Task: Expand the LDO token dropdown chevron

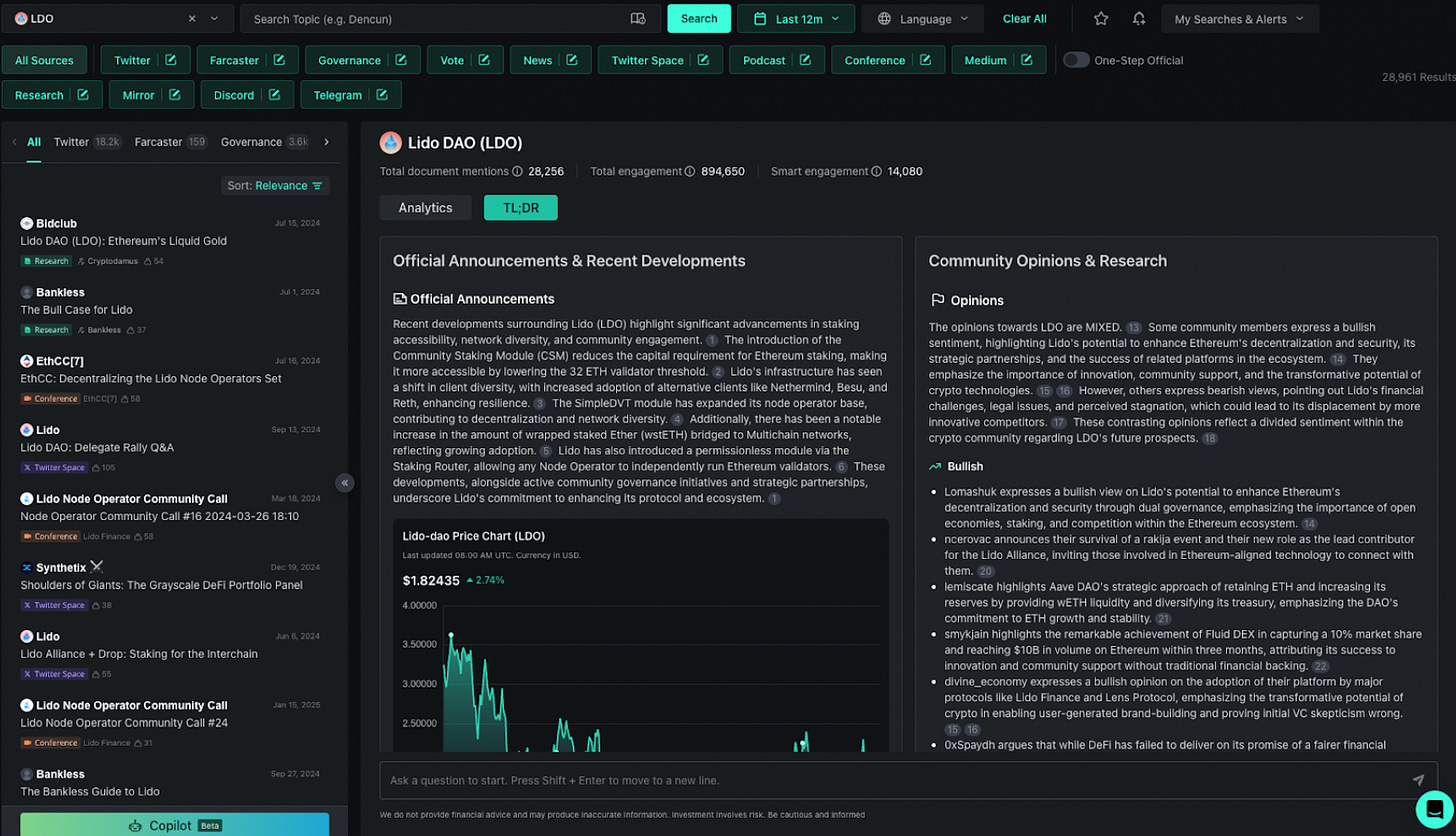Action: pyautogui.click(x=214, y=19)
